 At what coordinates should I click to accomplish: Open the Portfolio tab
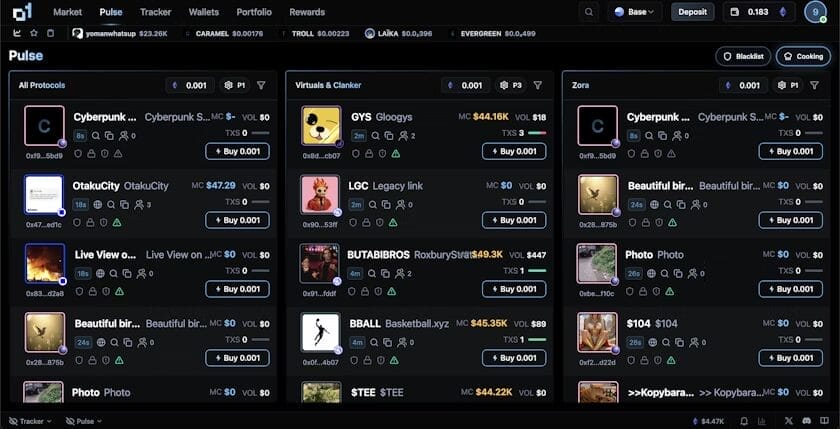[254, 12]
